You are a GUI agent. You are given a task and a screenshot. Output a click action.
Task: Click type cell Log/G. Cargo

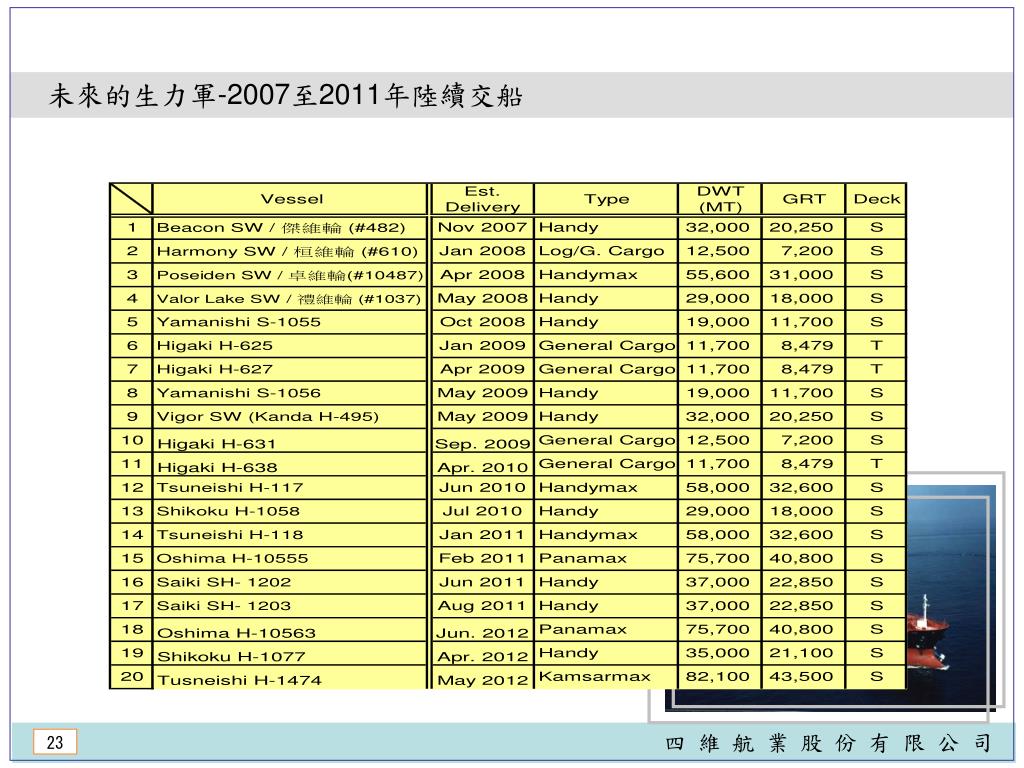click(x=606, y=251)
